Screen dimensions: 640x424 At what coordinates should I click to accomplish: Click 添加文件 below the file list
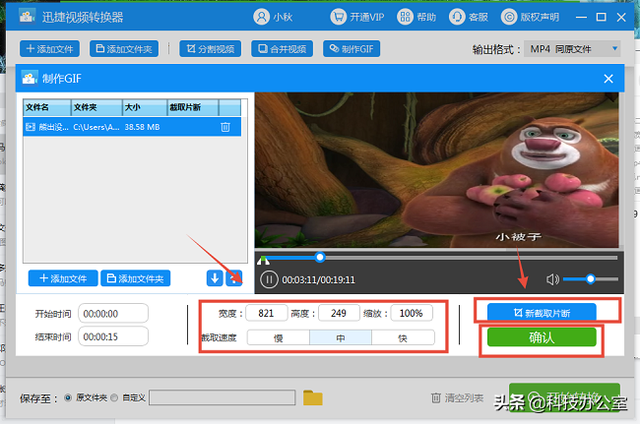tap(63, 278)
